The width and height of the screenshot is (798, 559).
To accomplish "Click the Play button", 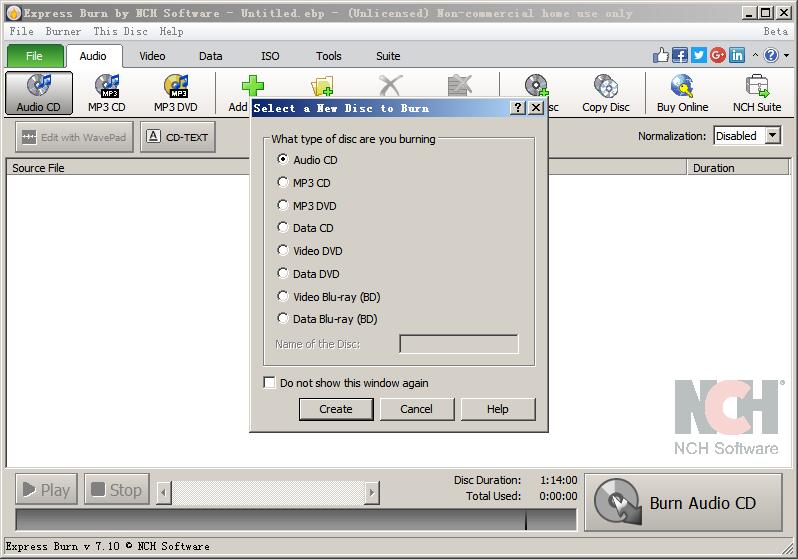I will (x=46, y=489).
